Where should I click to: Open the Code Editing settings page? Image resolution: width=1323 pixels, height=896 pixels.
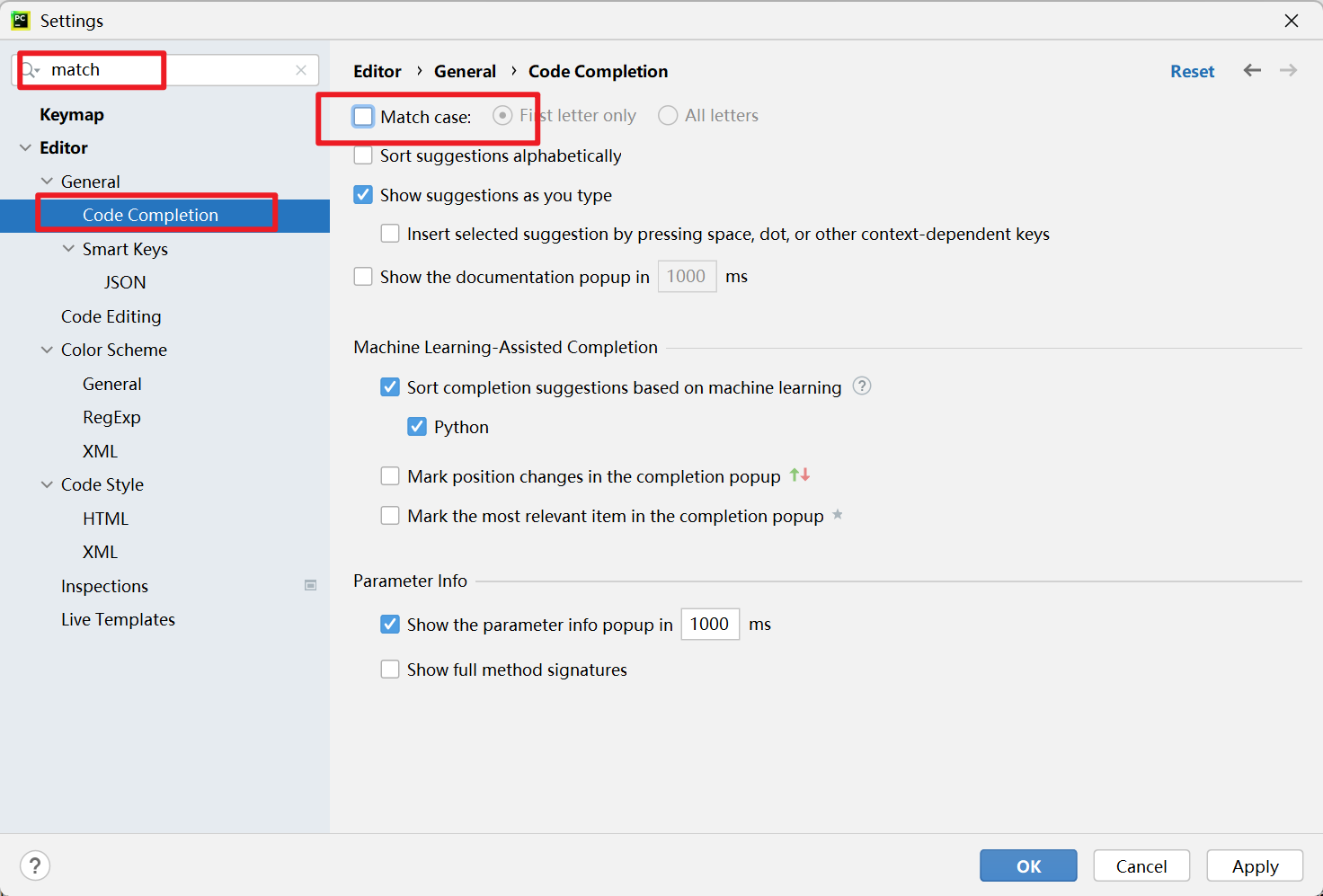coord(111,316)
